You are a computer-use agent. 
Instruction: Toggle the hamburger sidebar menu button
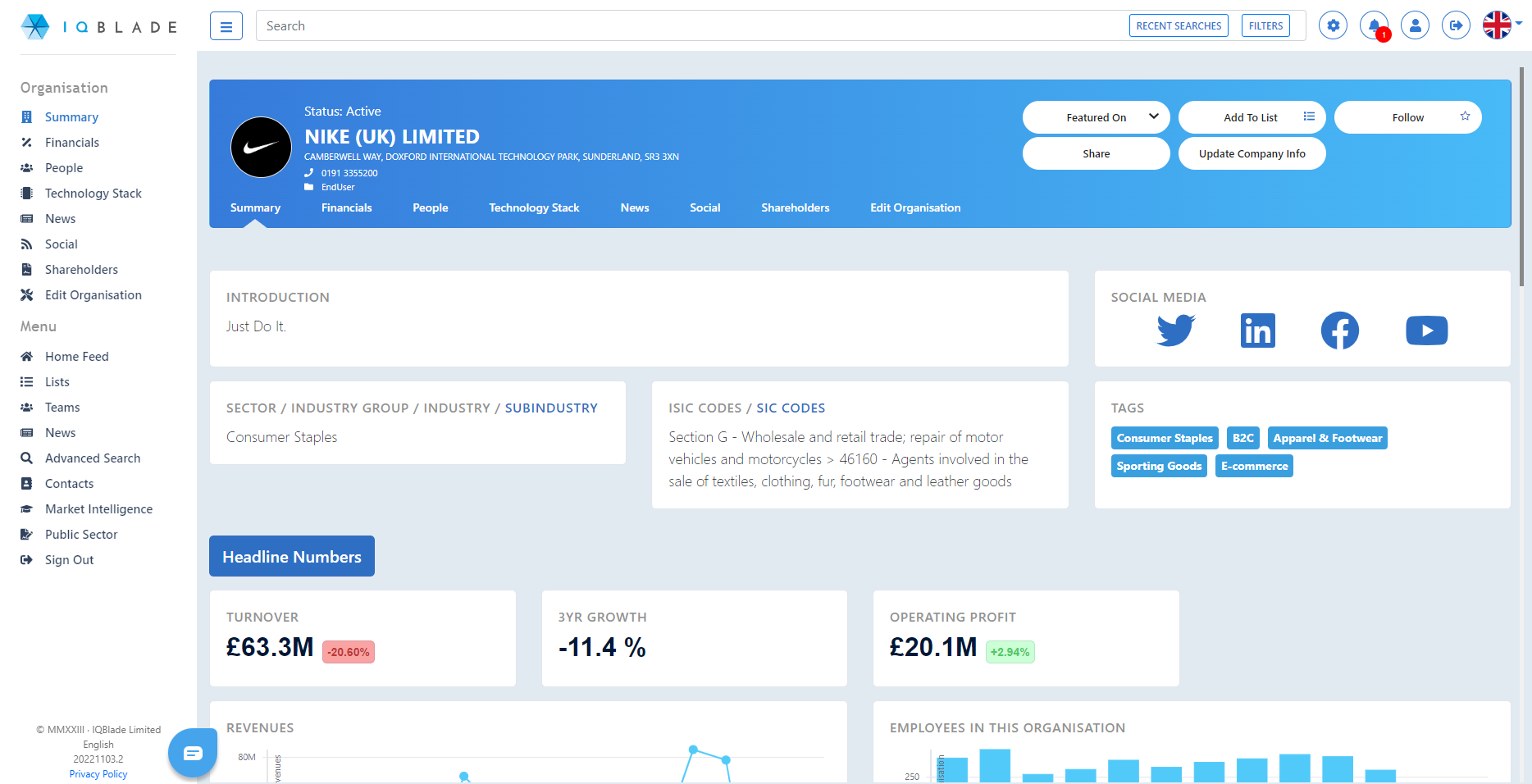(x=226, y=26)
